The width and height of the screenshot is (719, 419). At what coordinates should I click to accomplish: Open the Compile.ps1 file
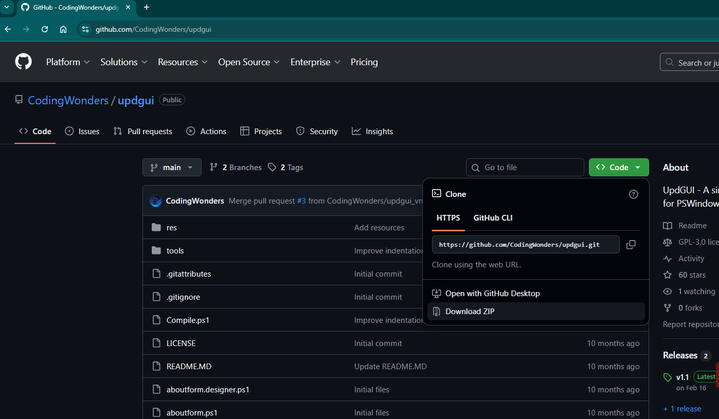[x=188, y=320]
